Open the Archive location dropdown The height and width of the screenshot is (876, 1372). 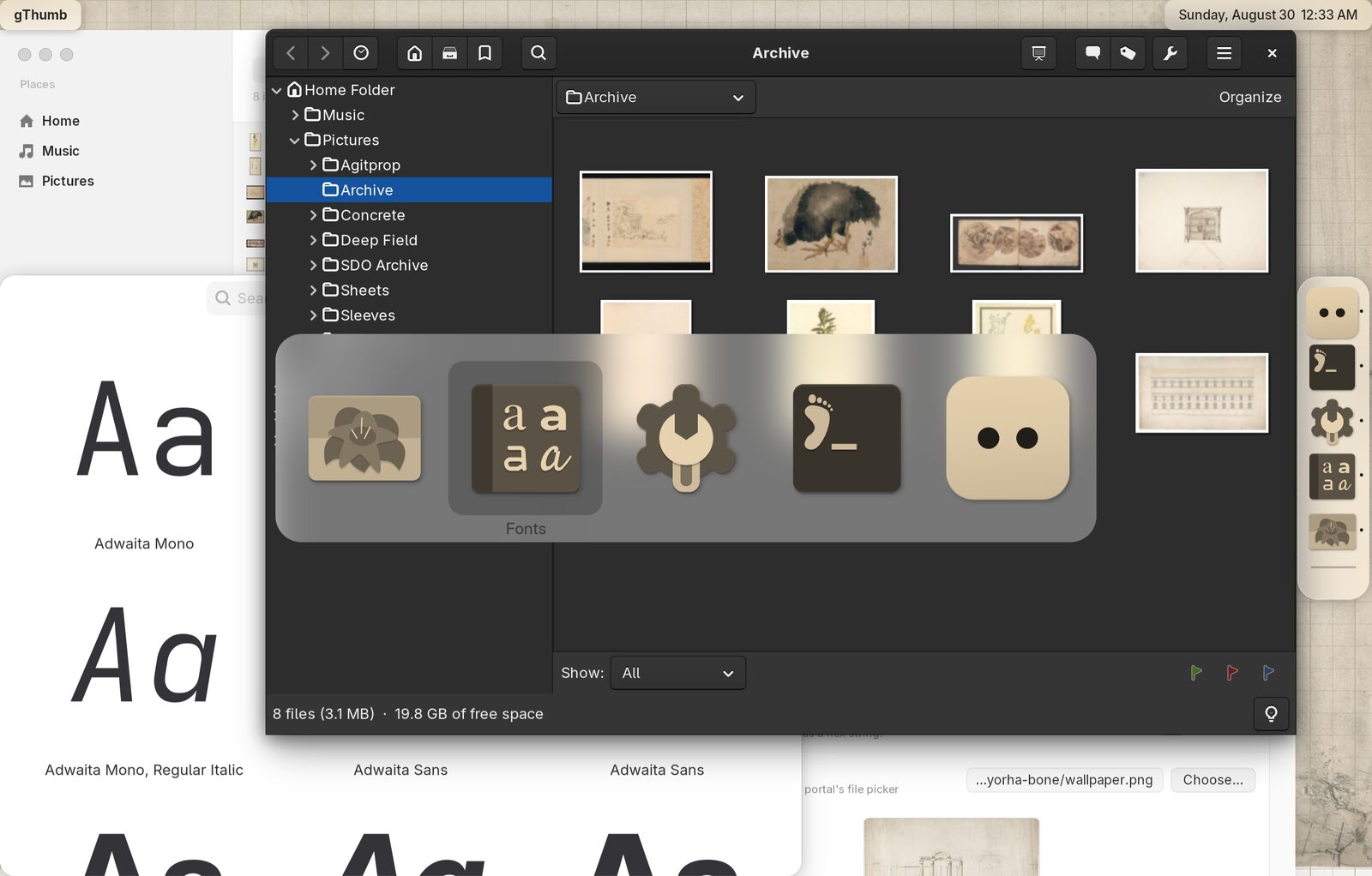[x=656, y=97]
